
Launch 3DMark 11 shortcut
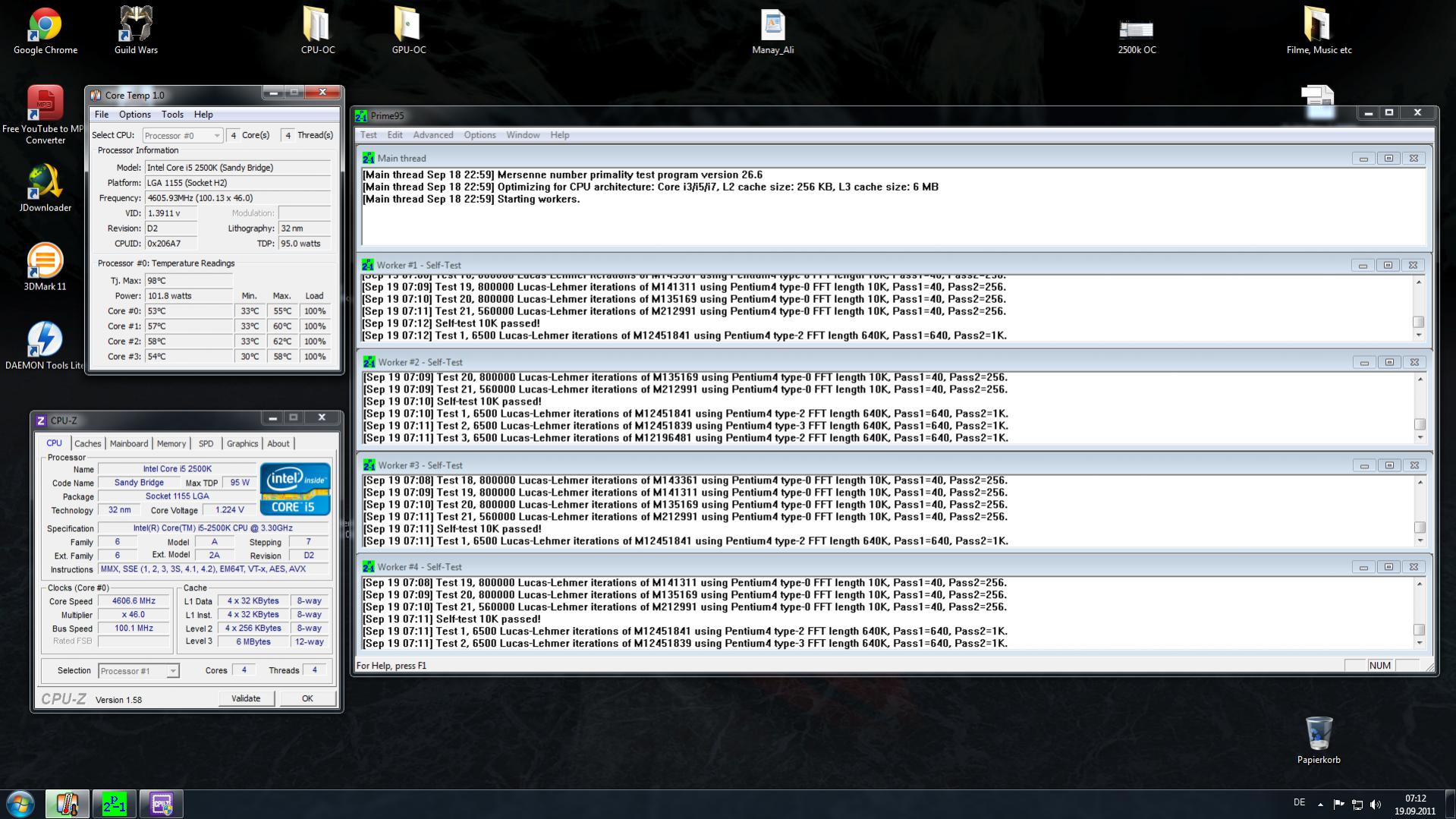point(45,266)
